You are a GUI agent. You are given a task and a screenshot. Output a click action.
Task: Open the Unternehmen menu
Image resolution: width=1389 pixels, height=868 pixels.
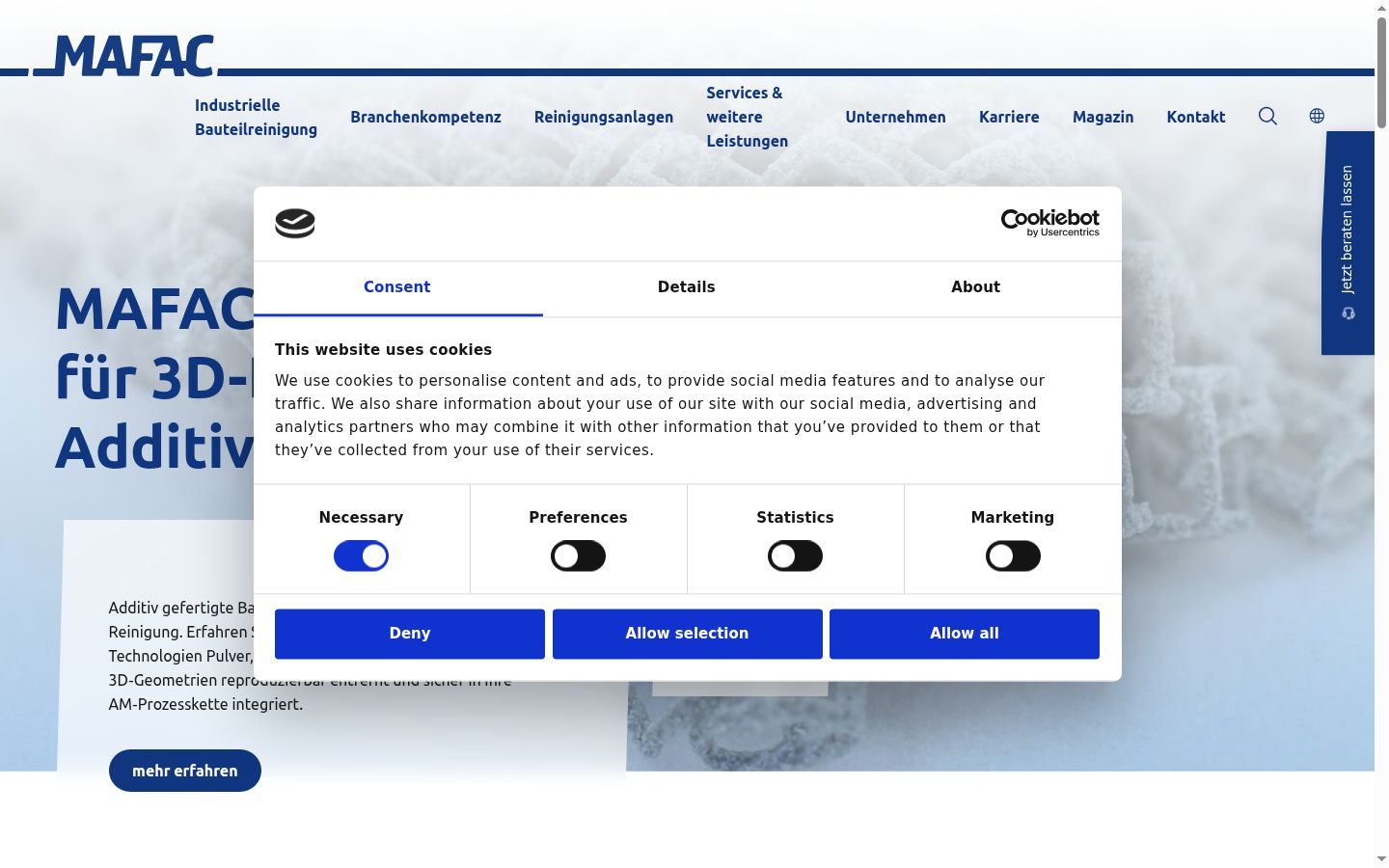coord(895,117)
